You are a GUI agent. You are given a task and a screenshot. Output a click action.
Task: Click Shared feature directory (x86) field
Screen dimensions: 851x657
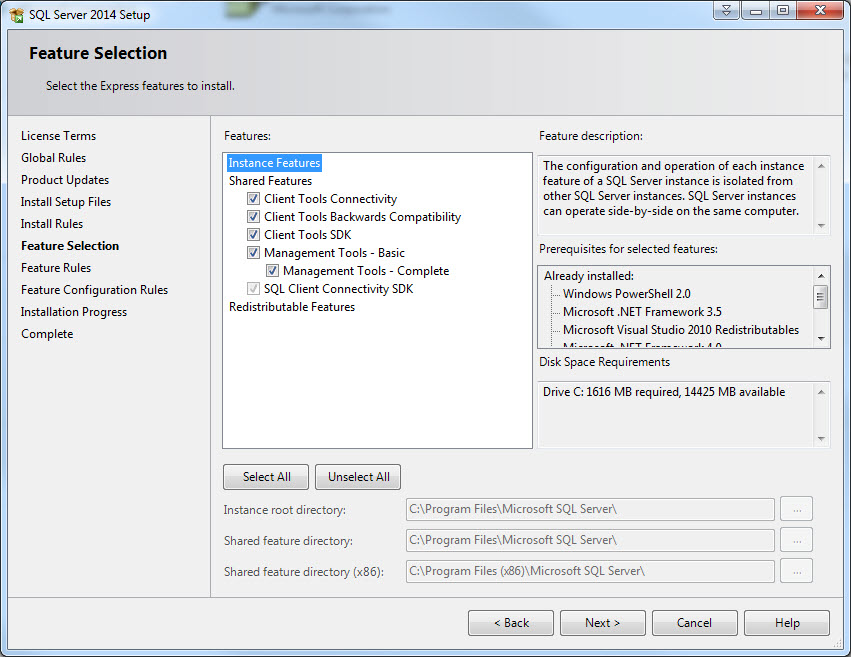pos(590,571)
